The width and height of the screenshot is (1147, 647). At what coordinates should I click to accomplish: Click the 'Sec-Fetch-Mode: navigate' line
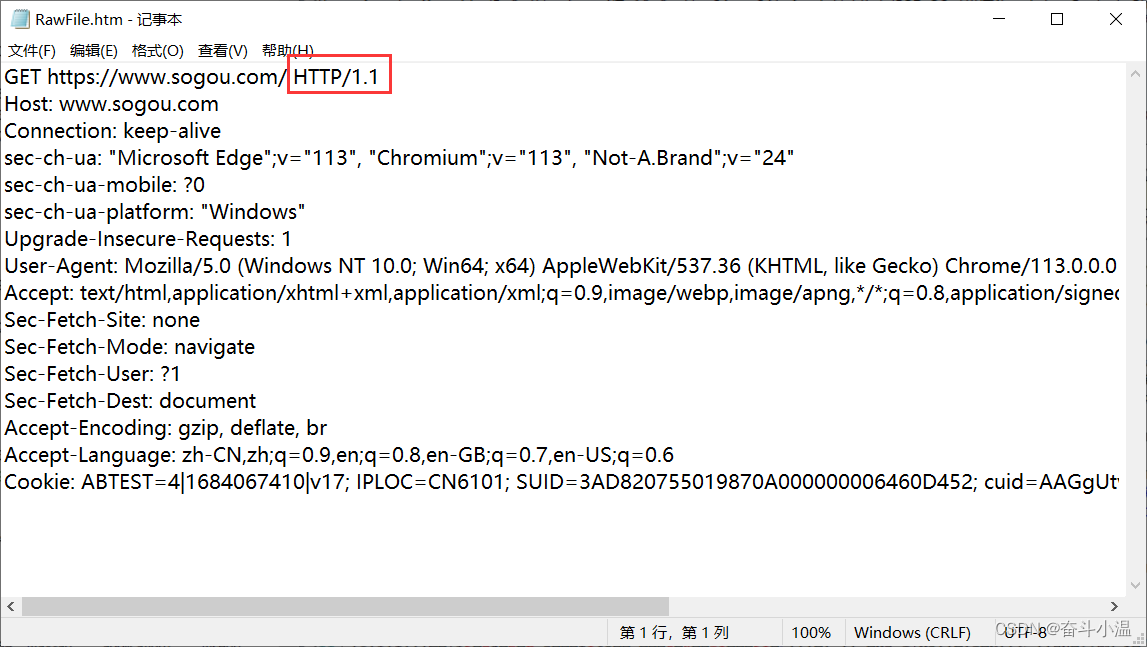[129, 347]
